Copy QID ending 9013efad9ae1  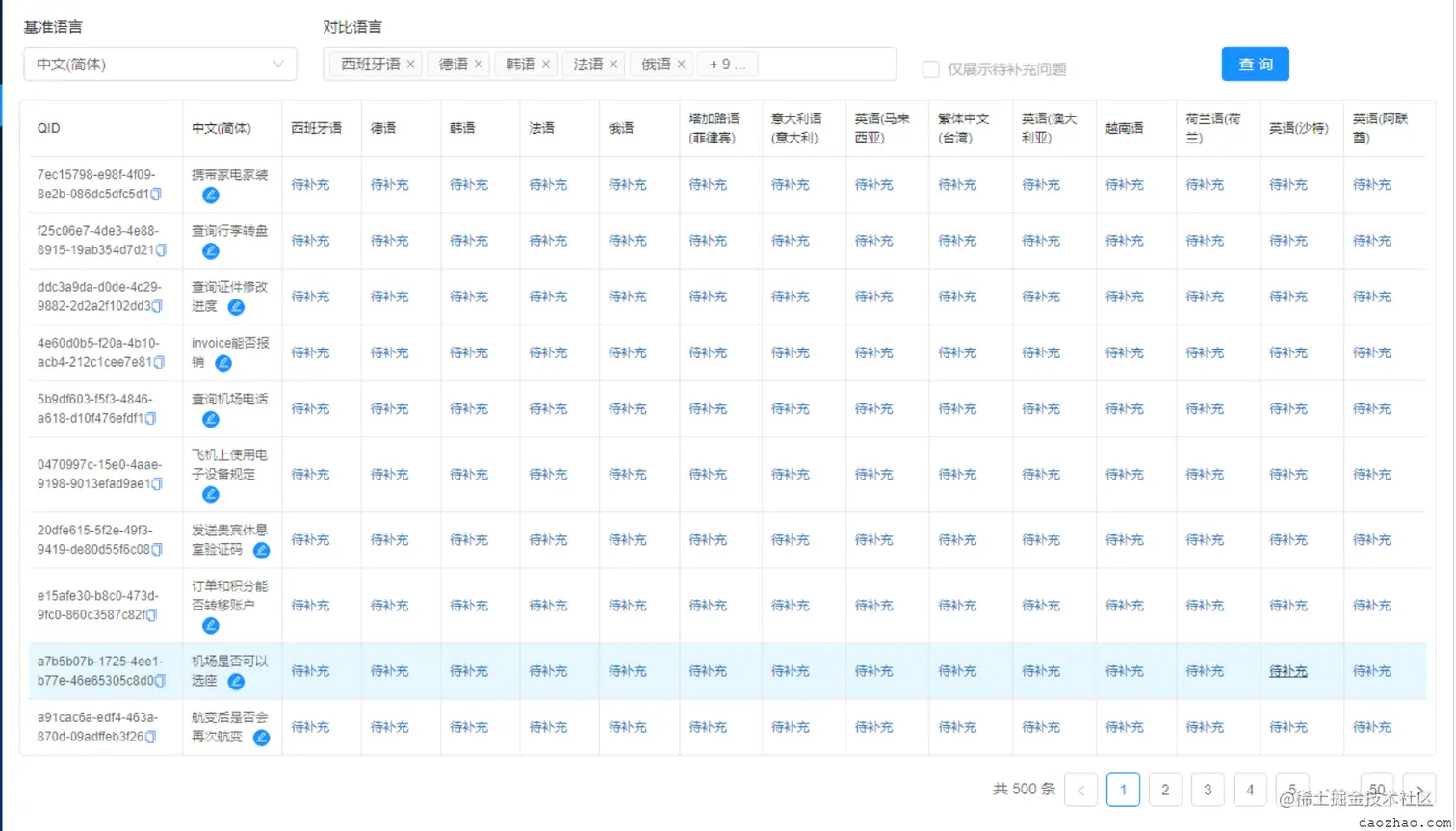pyautogui.click(x=157, y=483)
